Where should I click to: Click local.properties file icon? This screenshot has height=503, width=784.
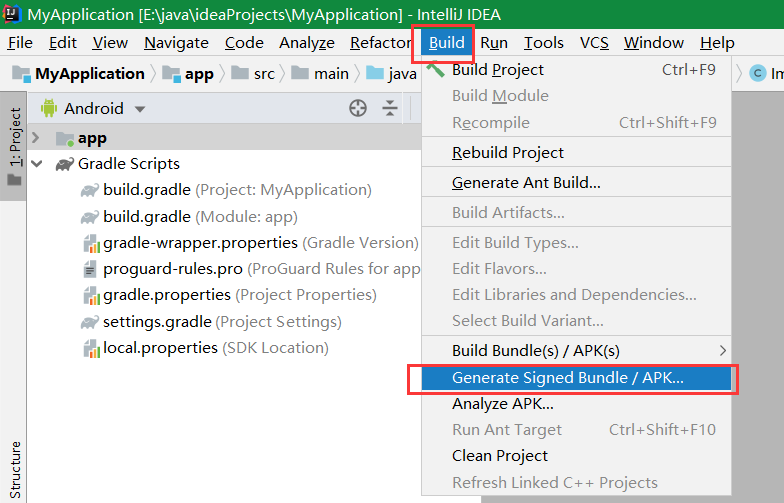(x=91, y=348)
